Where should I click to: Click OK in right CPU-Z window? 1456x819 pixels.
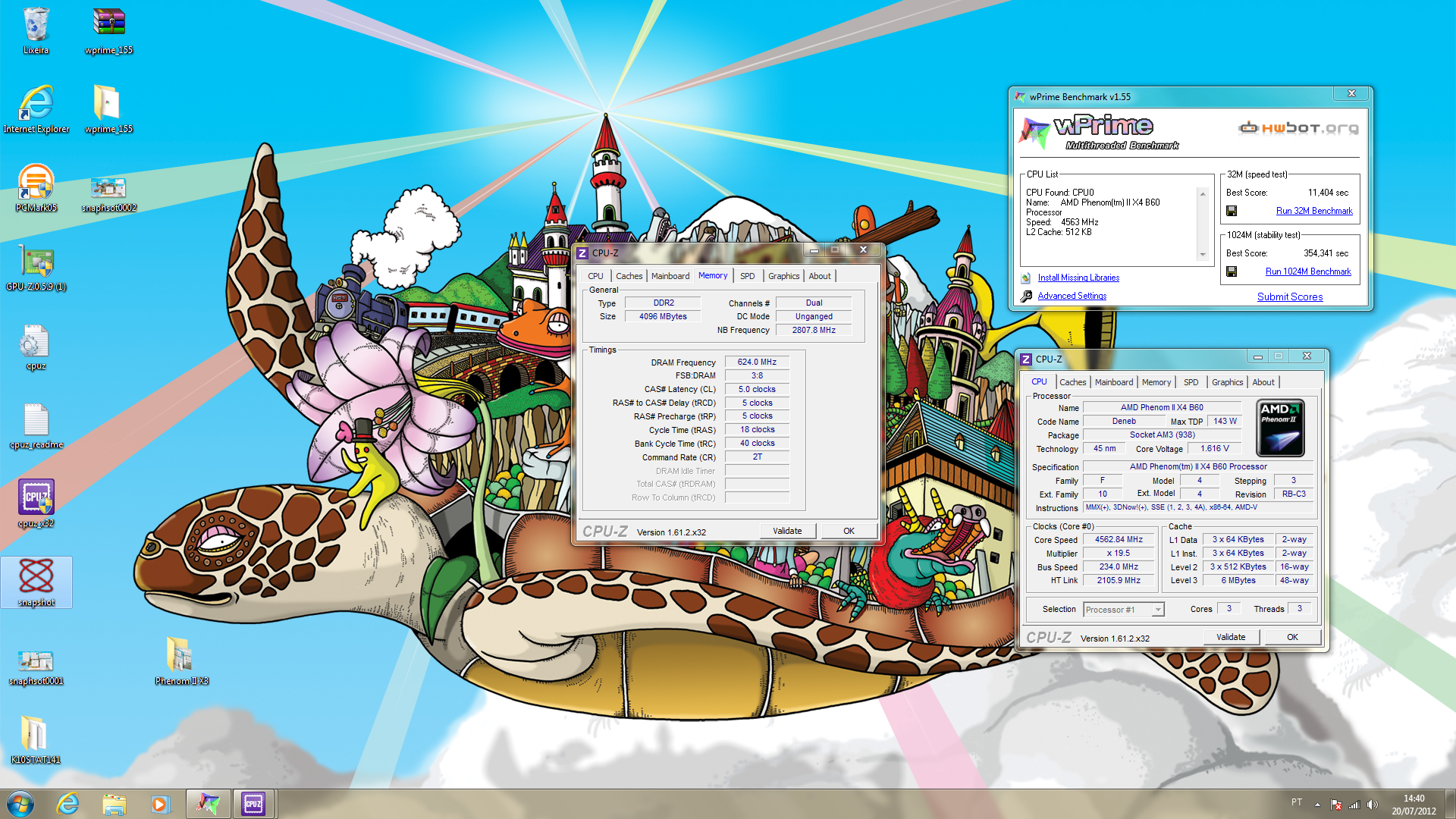(1292, 637)
